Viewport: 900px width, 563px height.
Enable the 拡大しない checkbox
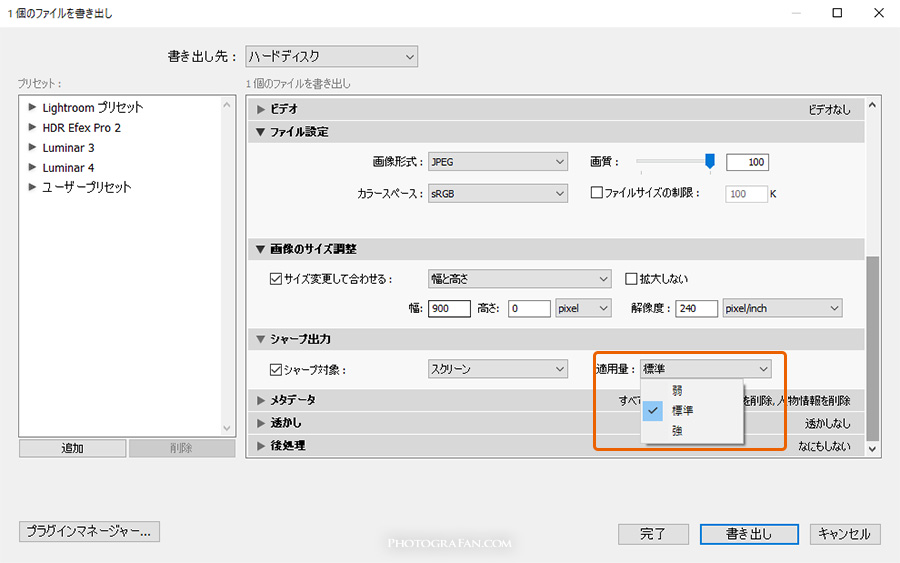pos(631,279)
